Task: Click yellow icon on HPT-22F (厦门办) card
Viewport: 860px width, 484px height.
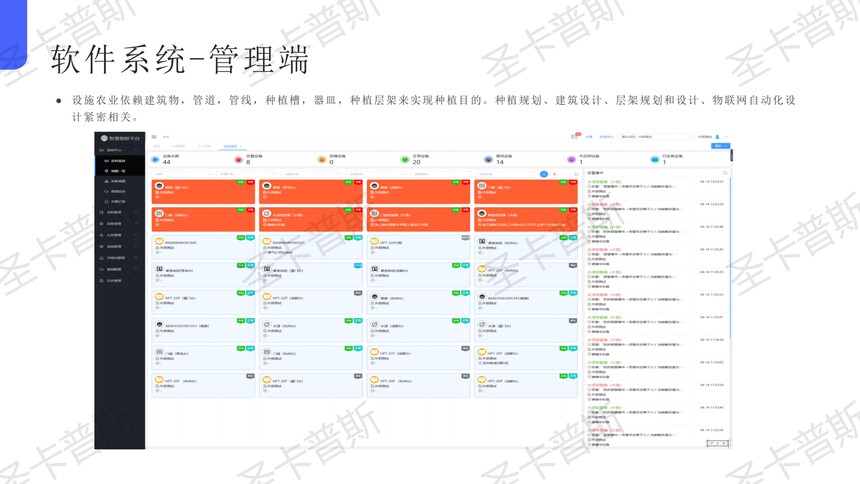Action: coord(159,296)
